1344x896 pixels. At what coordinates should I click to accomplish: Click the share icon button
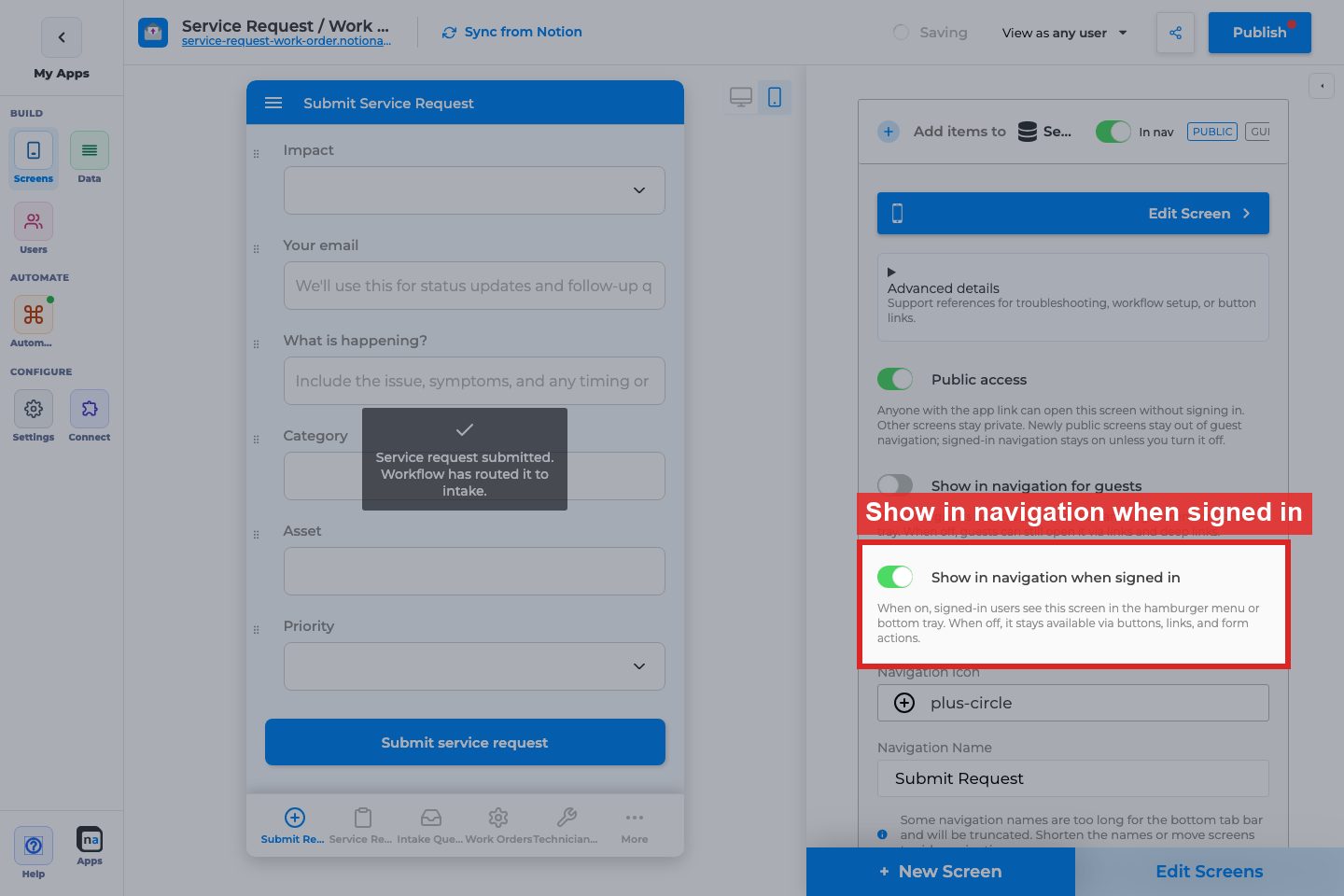pyautogui.click(x=1175, y=33)
